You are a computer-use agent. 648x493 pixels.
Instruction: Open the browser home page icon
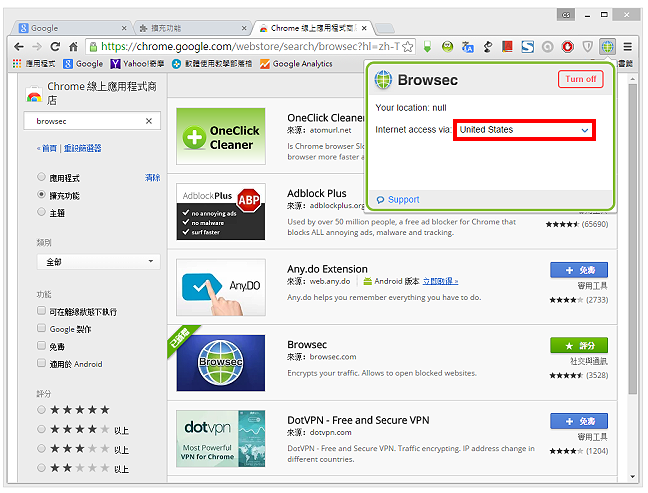coord(73,47)
